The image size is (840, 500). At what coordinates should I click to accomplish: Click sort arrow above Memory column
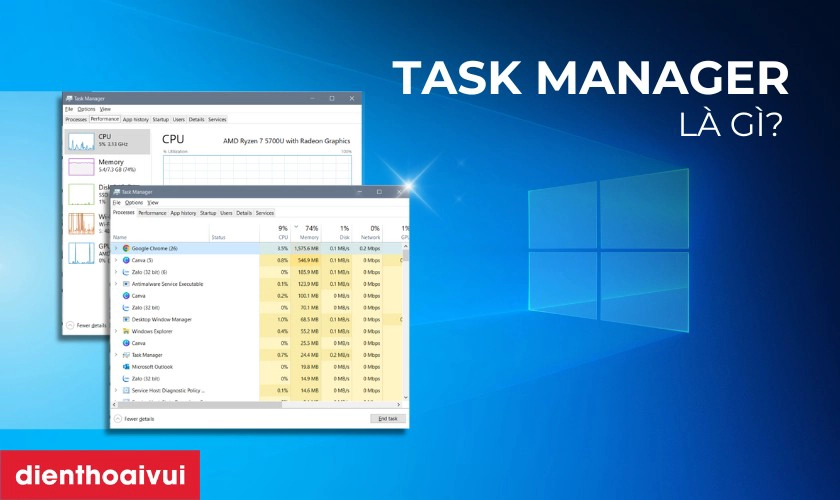(296, 226)
